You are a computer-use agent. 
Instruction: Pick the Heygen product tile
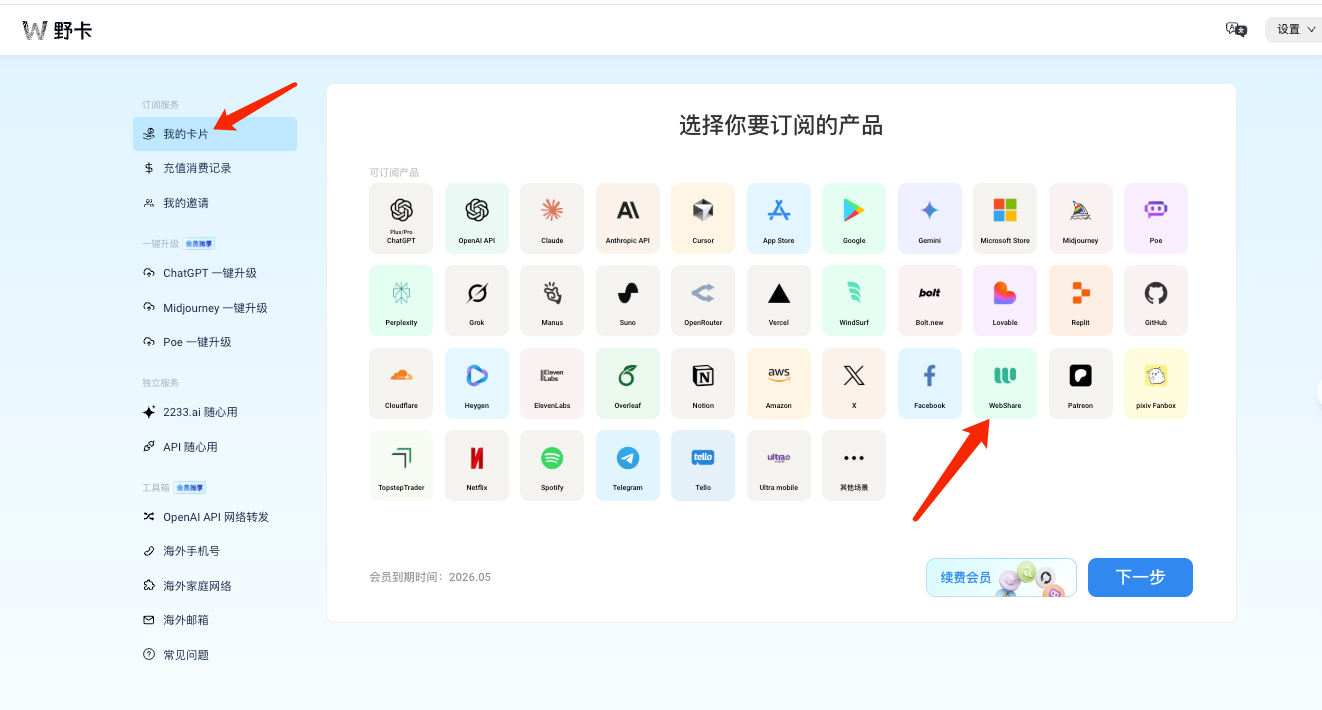477,383
